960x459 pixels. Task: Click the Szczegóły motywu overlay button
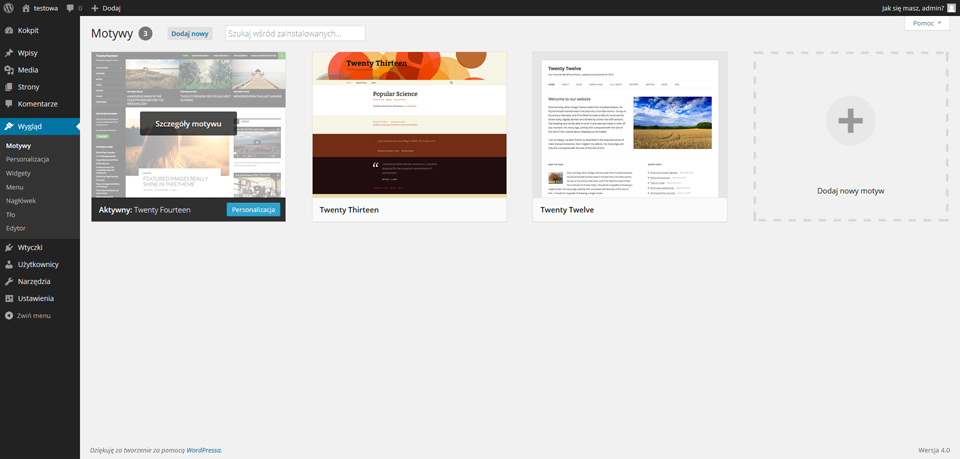pos(188,124)
